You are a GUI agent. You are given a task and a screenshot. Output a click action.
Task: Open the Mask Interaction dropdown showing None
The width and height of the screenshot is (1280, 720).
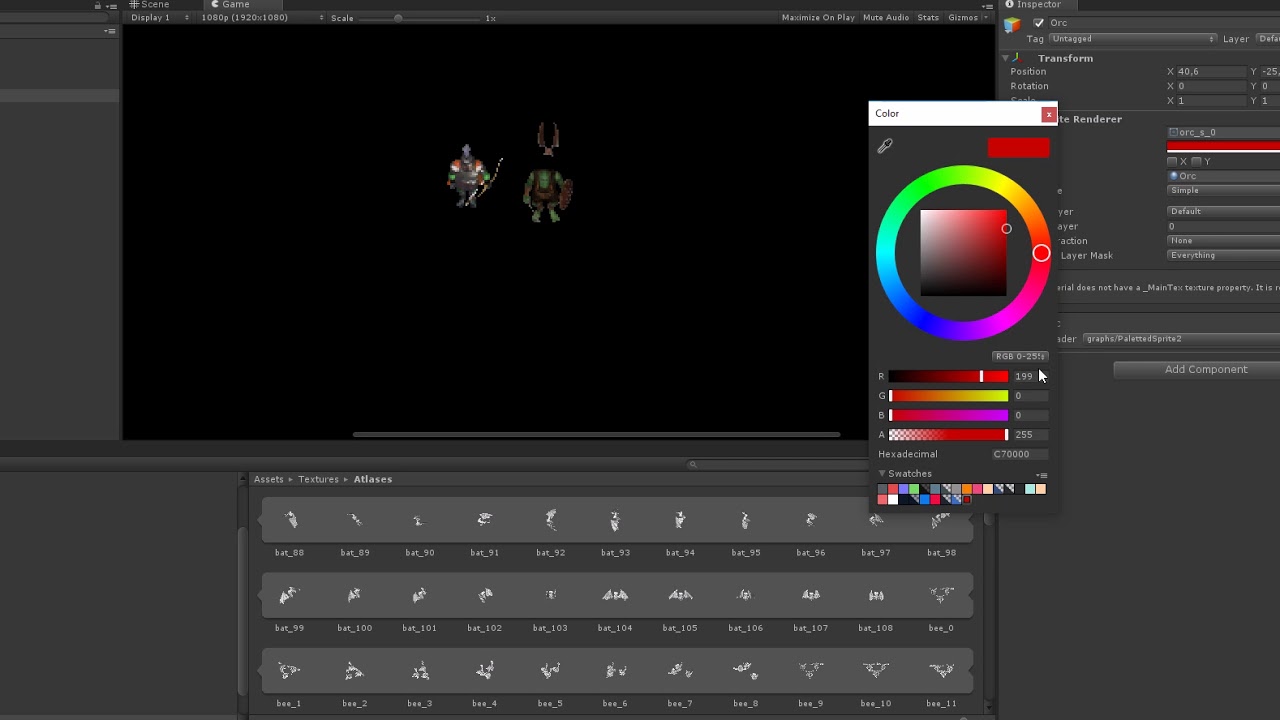click(1224, 241)
